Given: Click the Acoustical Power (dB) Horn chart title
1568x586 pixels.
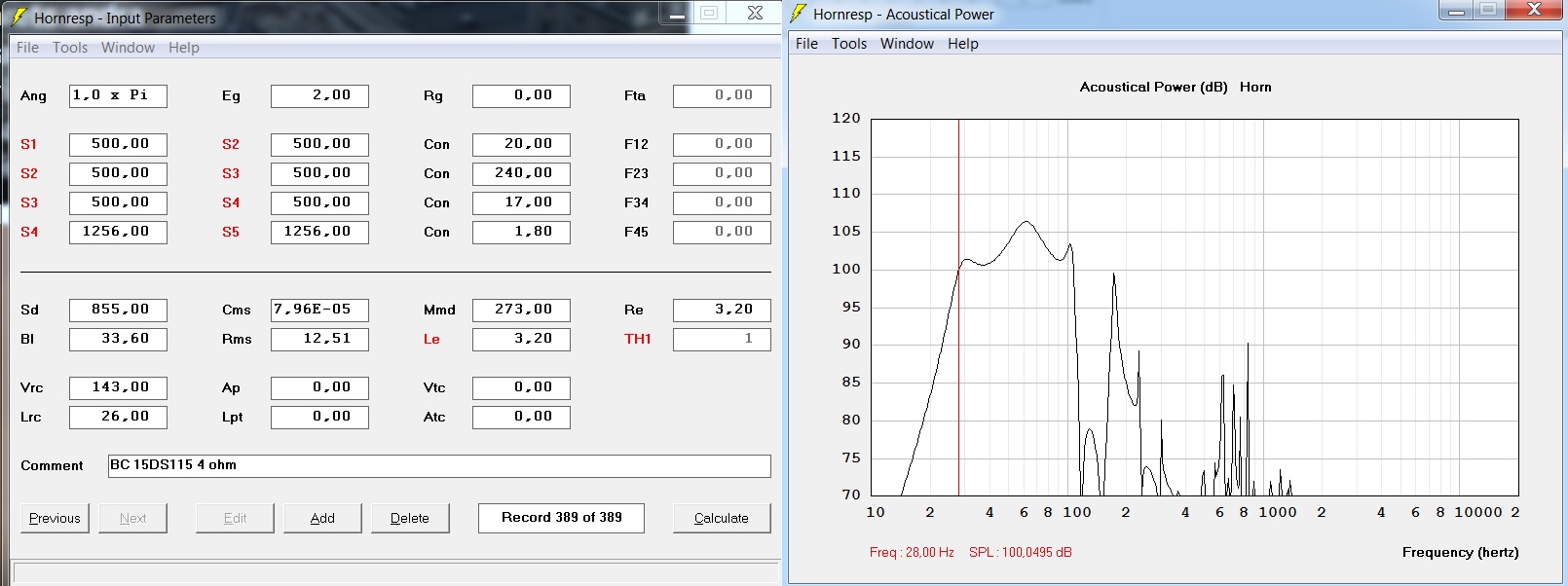Looking at the screenshot, I should (x=1176, y=87).
